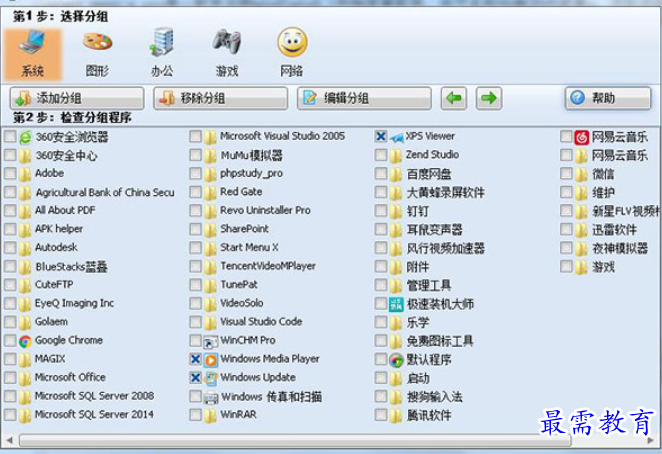Viewport: 662px width, 454px height.
Task: Select the 耳鼠变声器 entry
Action: pos(434,230)
